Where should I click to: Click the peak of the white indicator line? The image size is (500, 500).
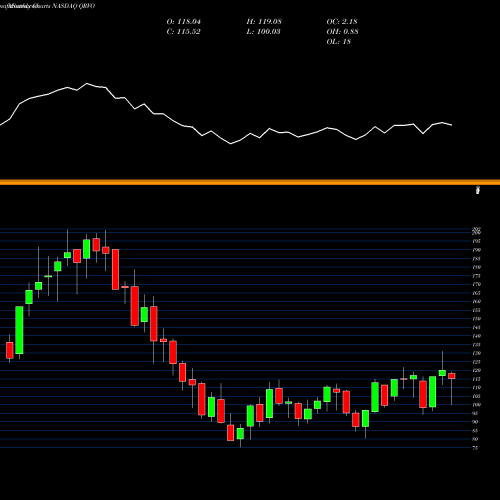[87, 83]
